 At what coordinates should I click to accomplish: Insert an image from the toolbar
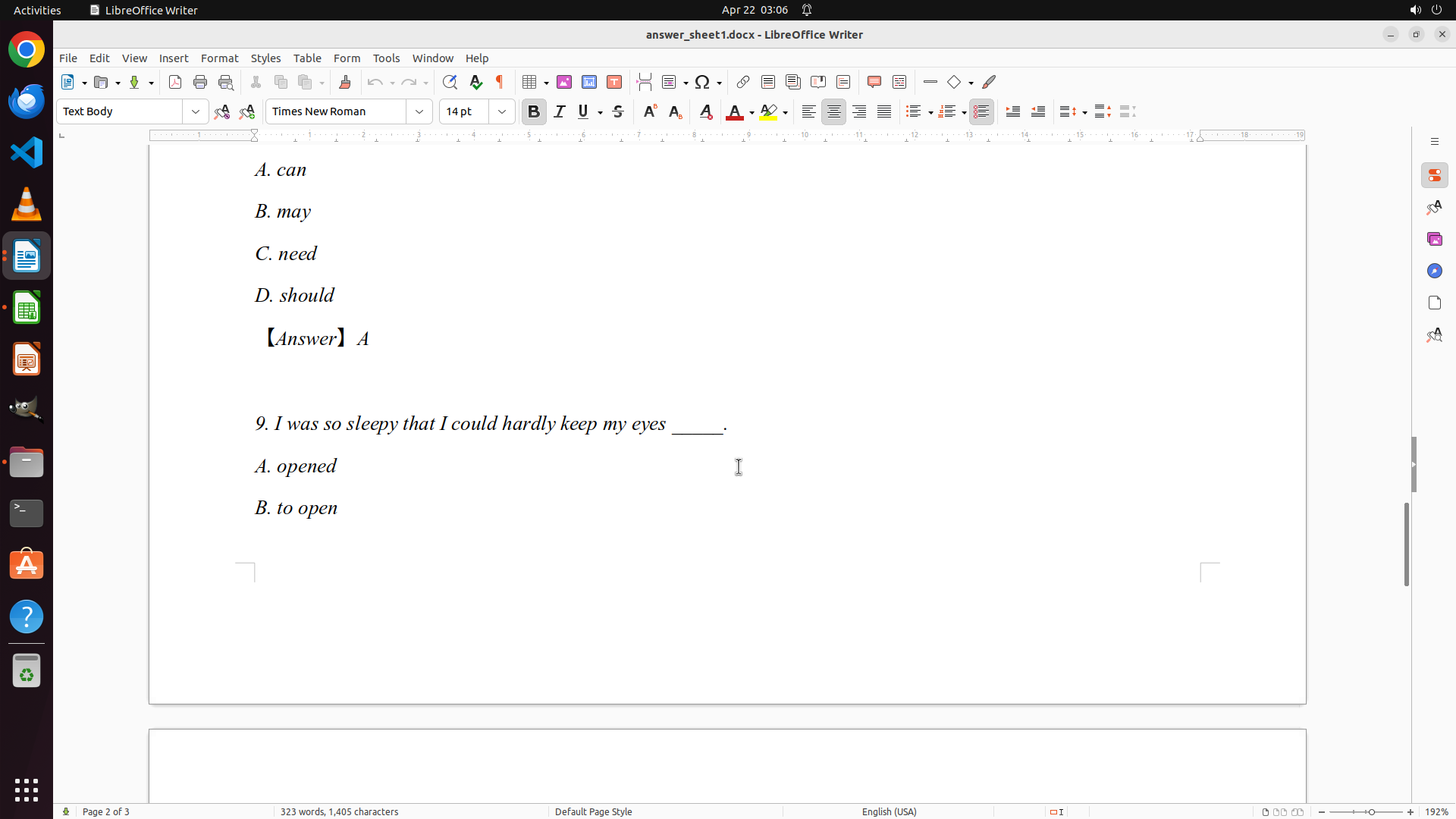[564, 82]
